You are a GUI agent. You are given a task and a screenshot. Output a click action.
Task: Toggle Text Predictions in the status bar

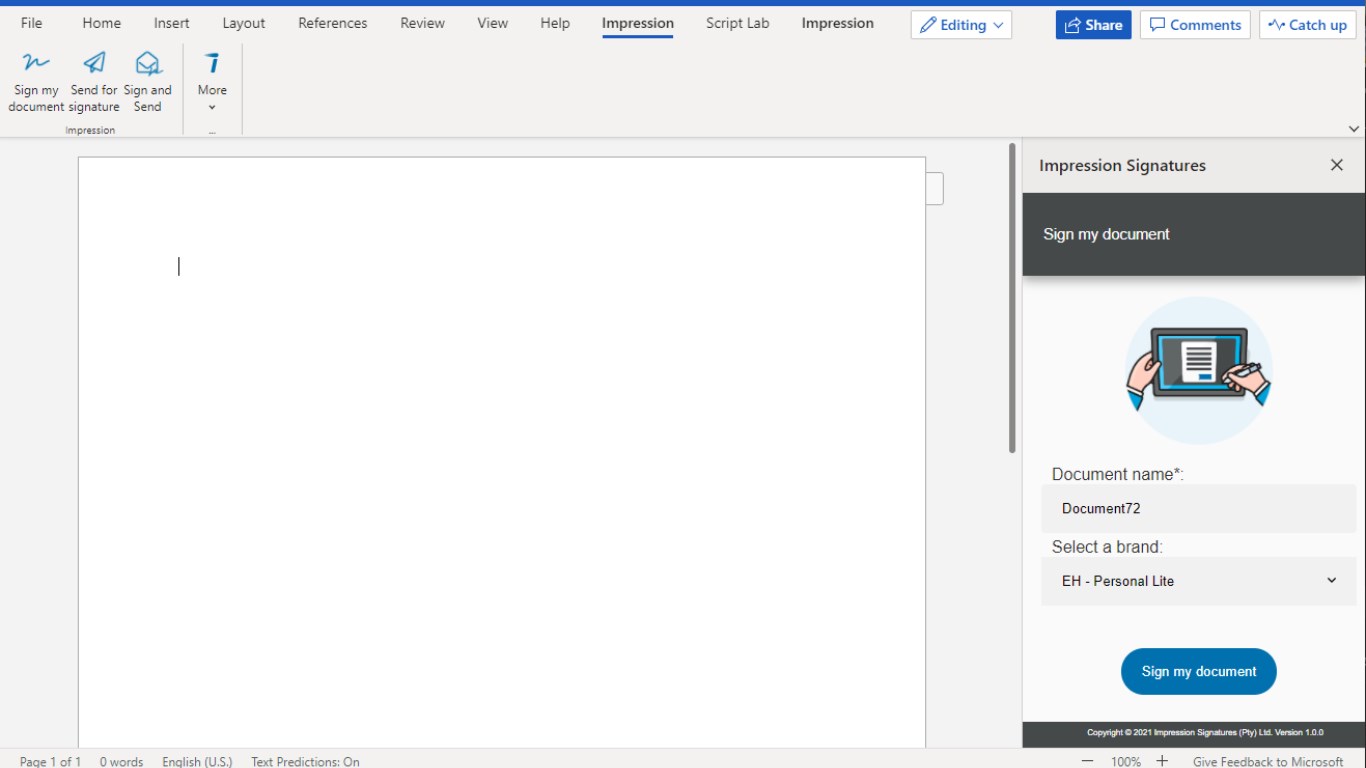point(305,761)
